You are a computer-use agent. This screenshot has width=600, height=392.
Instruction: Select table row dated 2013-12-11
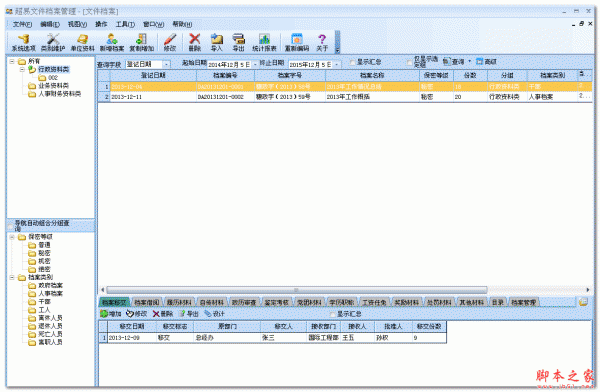pyautogui.click(x=344, y=97)
